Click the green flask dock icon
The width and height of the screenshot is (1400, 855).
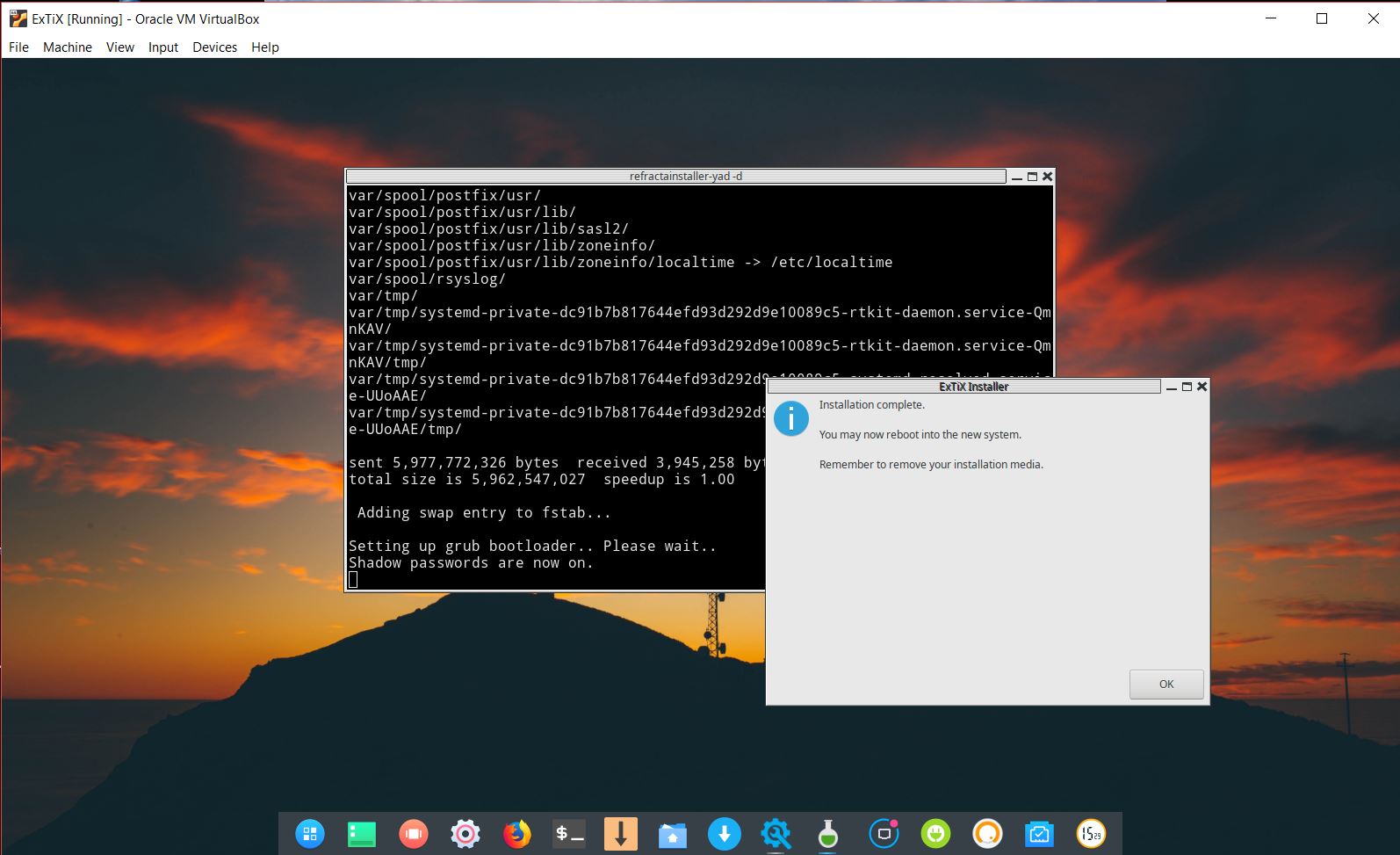(x=827, y=834)
